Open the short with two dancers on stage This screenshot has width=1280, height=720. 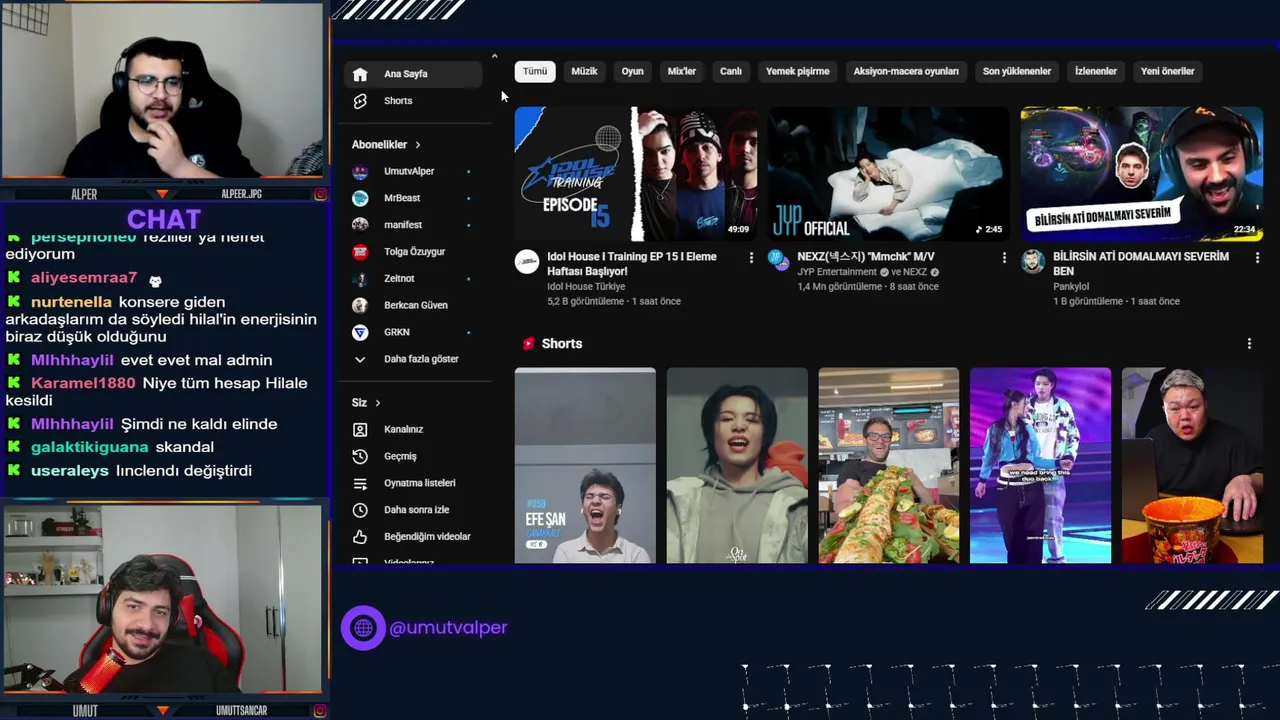click(1040, 465)
